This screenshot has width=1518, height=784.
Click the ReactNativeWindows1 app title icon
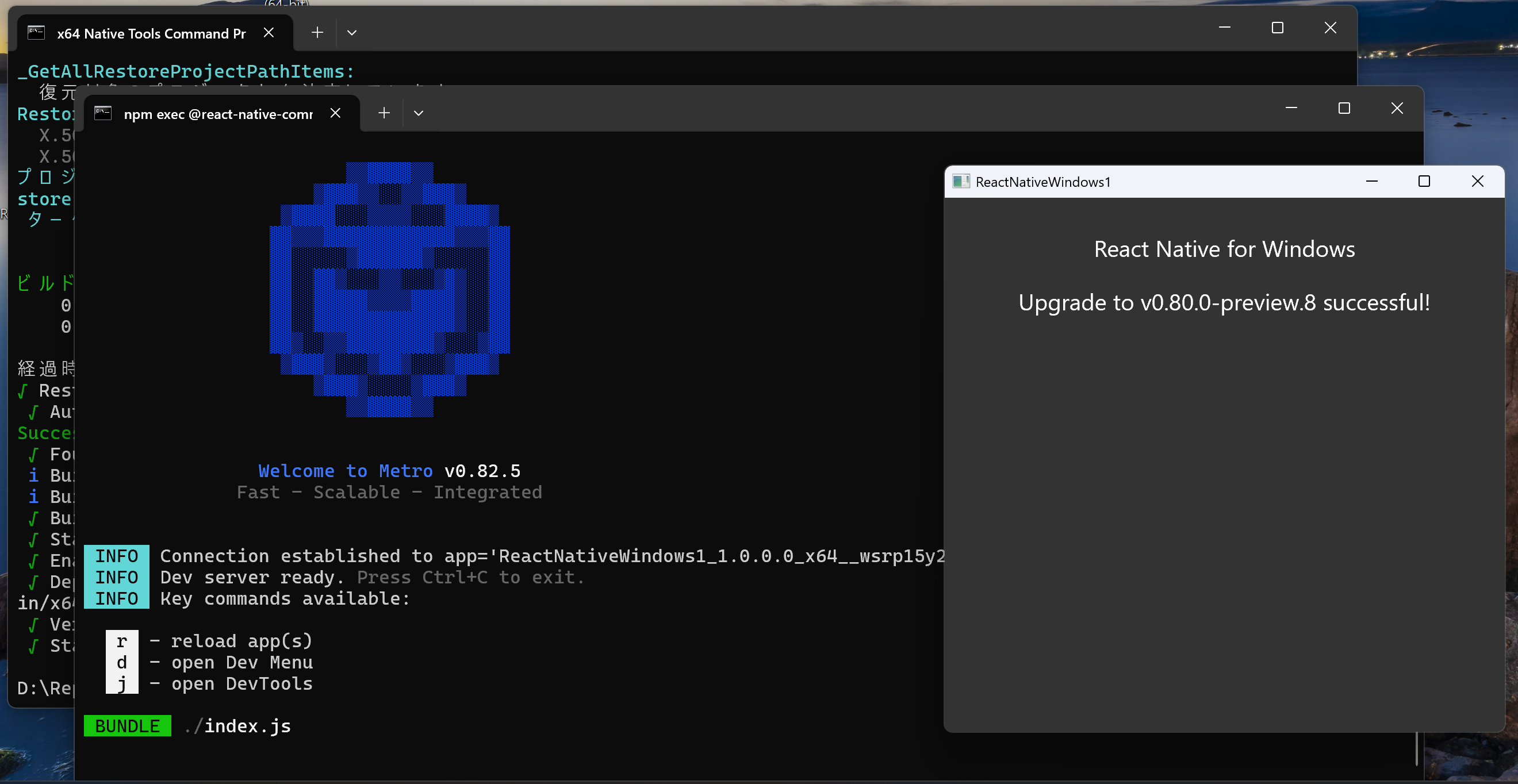coord(960,182)
